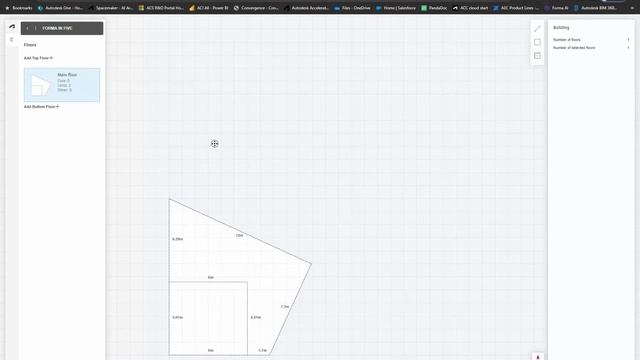
Task: Click the 7.7m edge dimension label
Action: pos(285,307)
